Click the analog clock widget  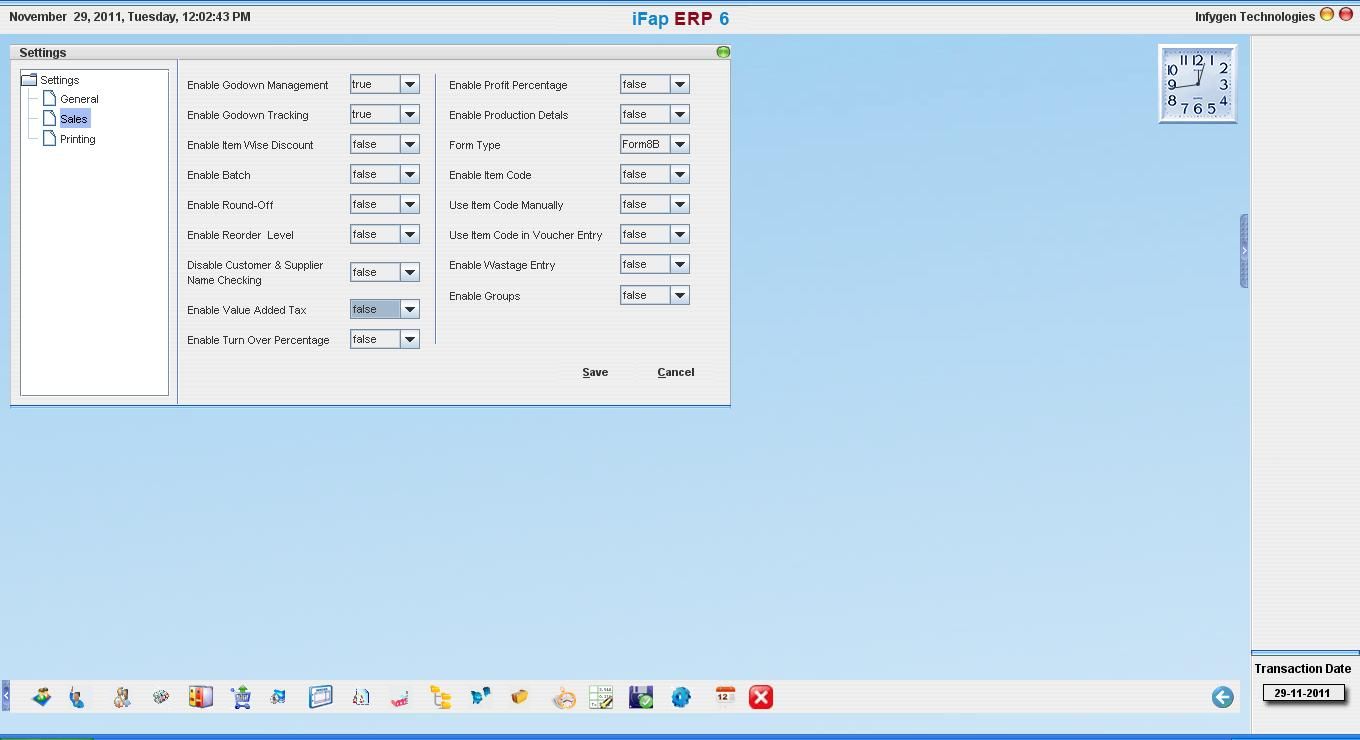click(x=1197, y=84)
